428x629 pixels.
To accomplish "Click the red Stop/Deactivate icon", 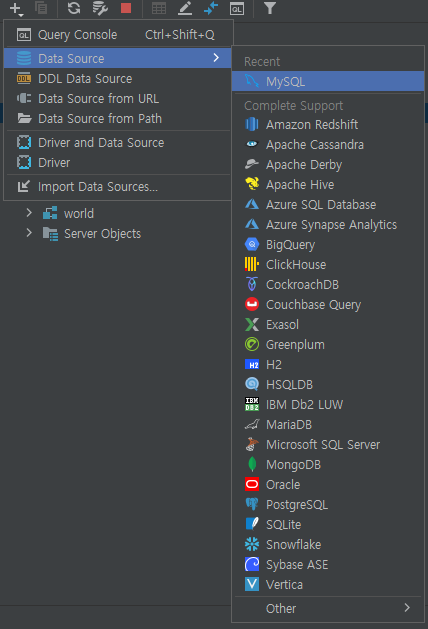I will 126,8.
